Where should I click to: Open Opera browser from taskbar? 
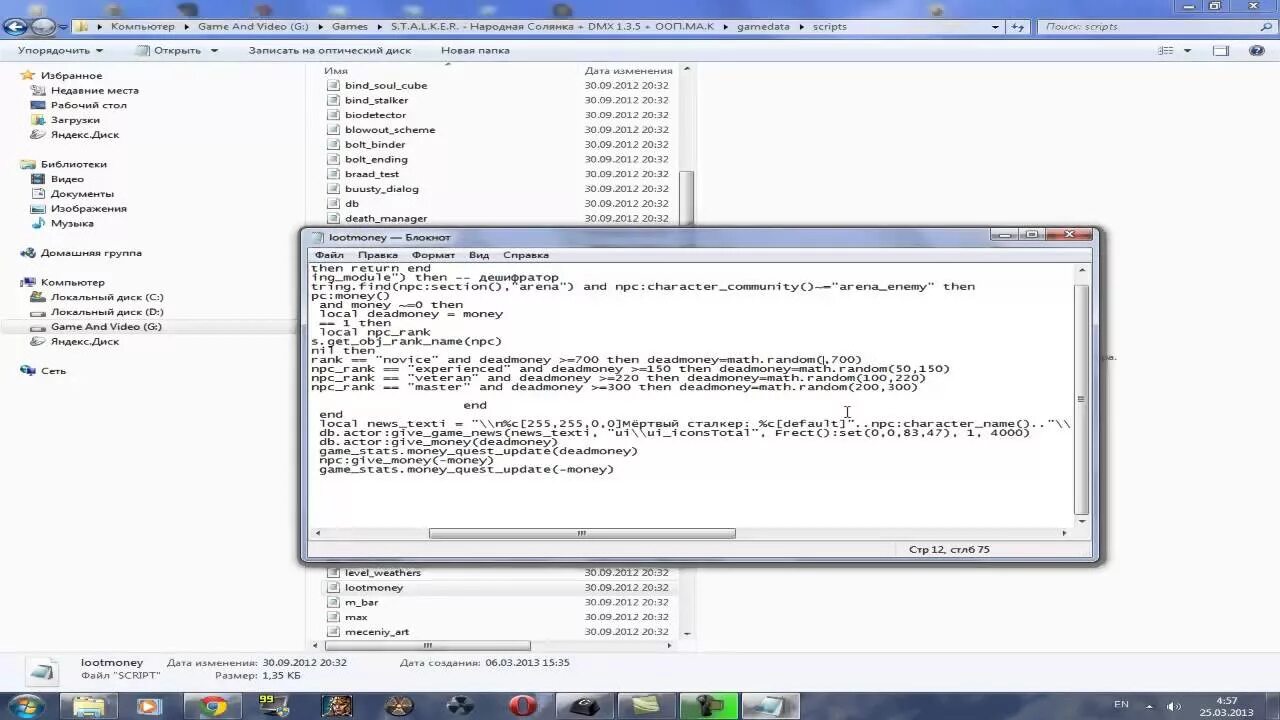523,706
